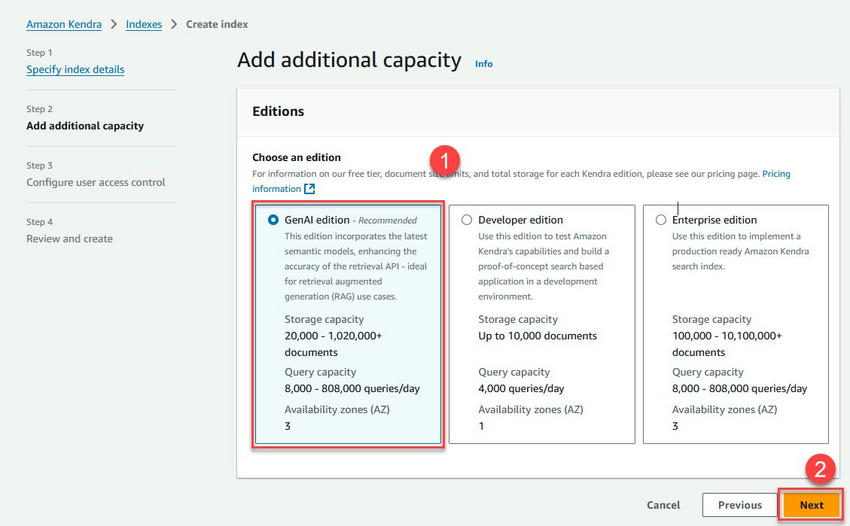Click the Previous button
This screenshot has height=526, width=850.
(x=739, y=505)
